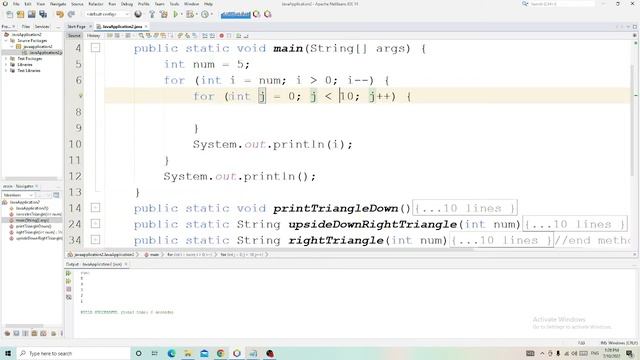Click the second green re-run icon in Output panel
The height and width of the screenshot is (360, 640).
click(69, 281)
